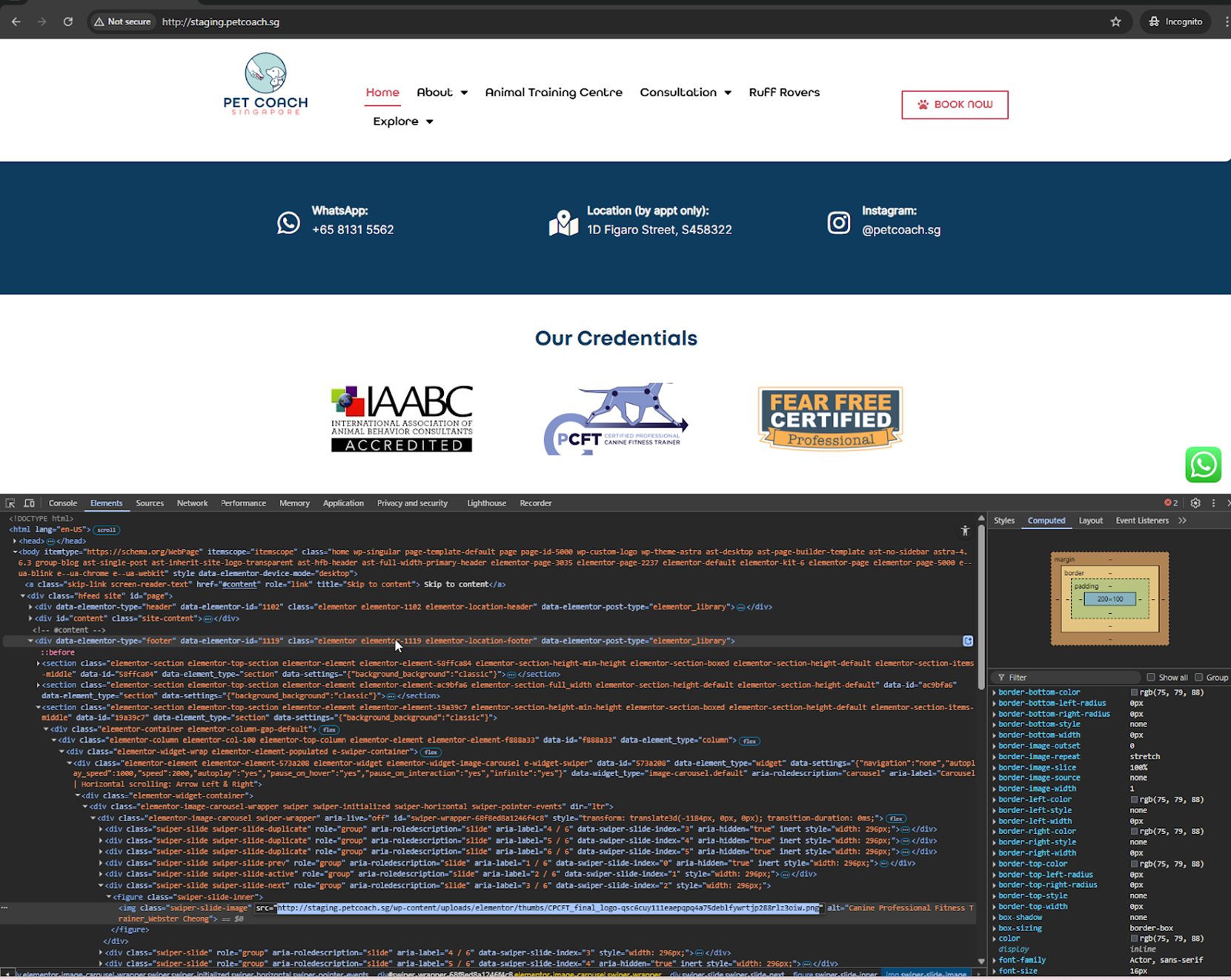
Task: Click the flex badge on elementor-container div
Action: click(328, 729)
